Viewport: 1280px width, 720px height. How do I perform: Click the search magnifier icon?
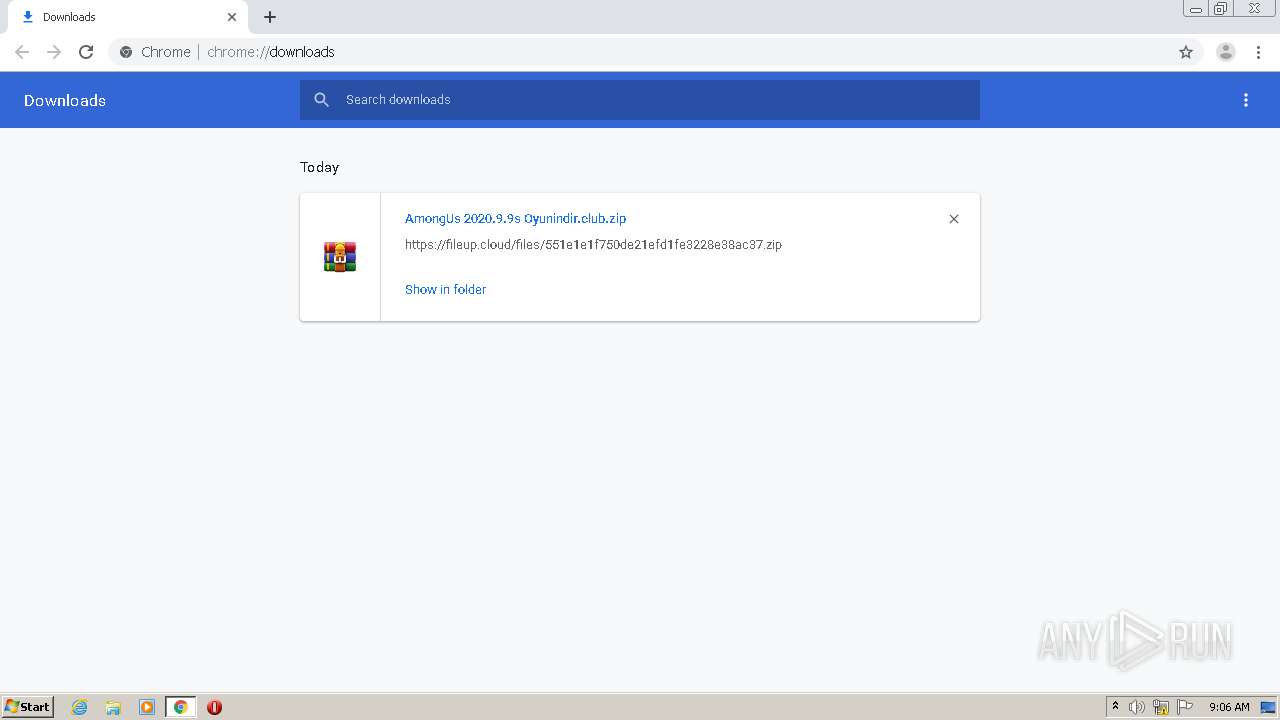coord(321,100)
